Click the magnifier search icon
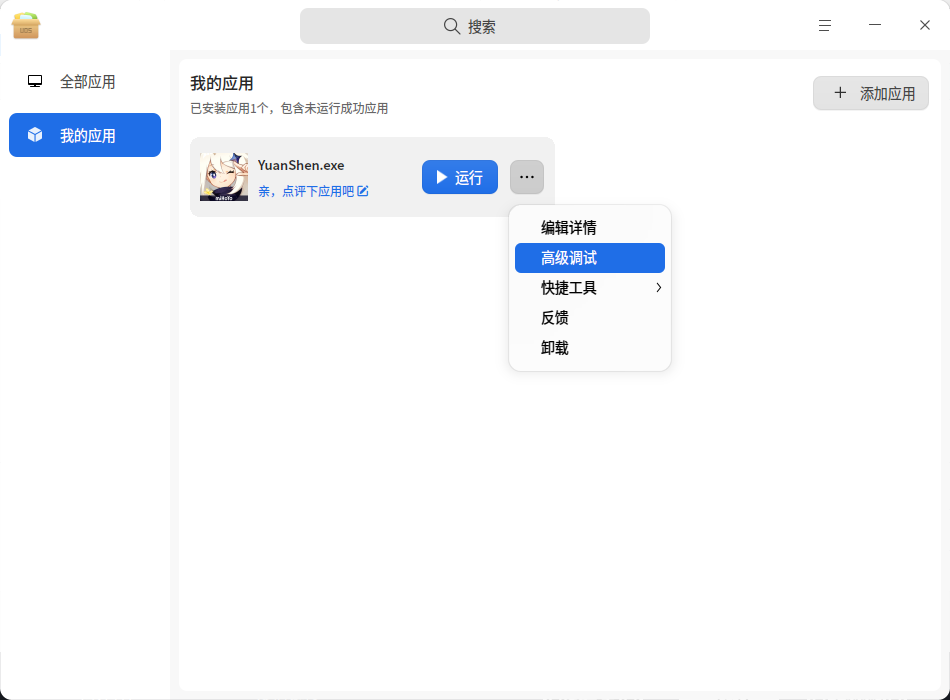The width and height of the screenshot is (950, 700). (451, 26)
